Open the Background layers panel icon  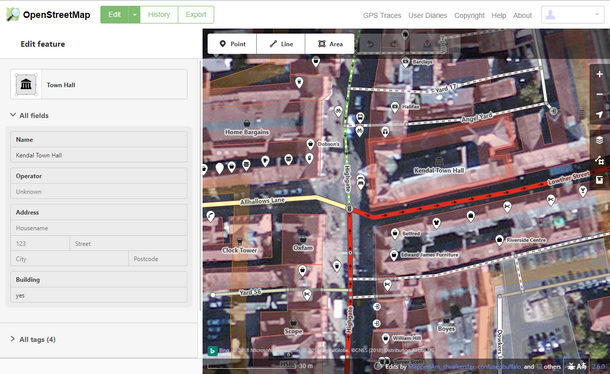(599, 140)
